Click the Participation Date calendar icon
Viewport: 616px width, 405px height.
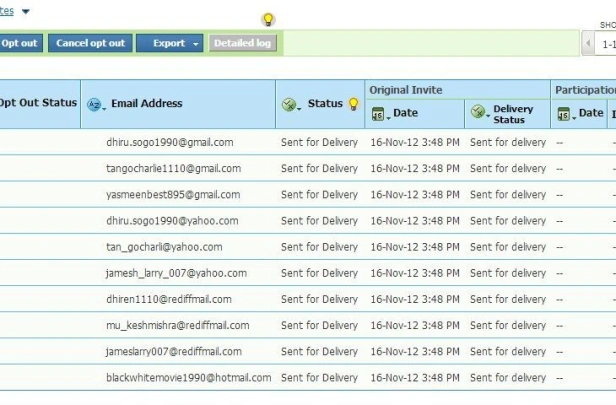564,114
